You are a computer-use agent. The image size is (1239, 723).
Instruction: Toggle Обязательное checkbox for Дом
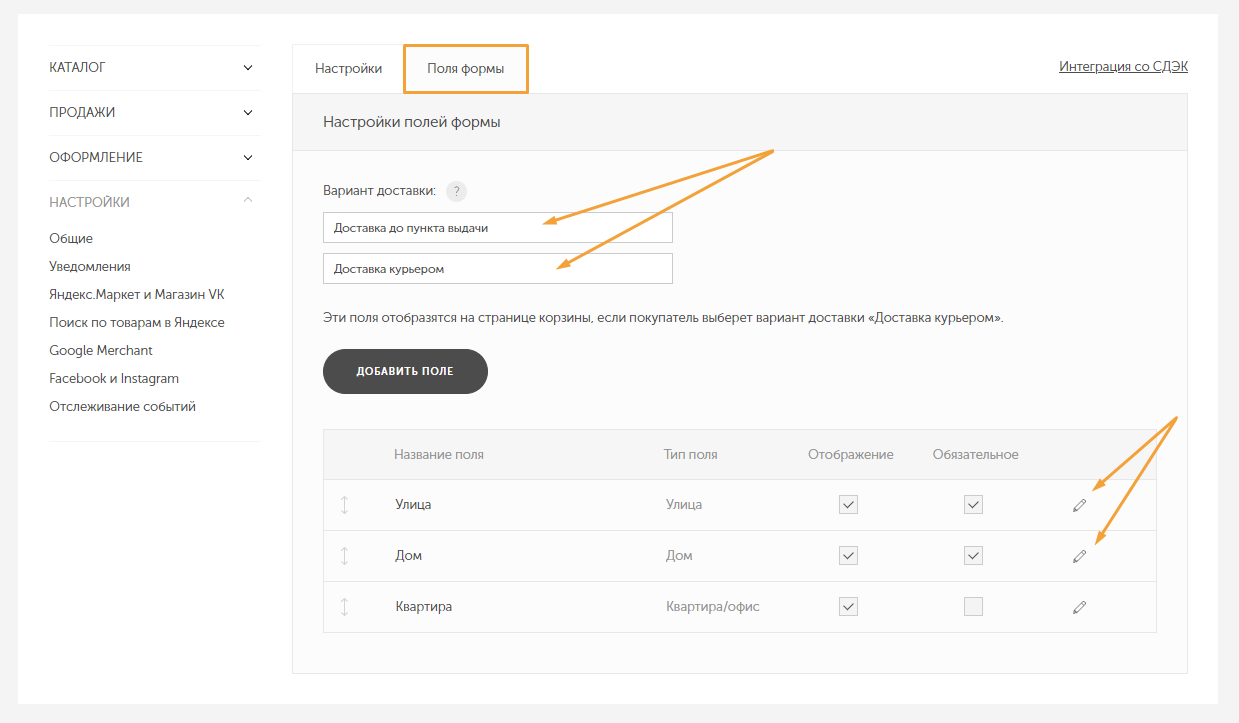pos(973,556)
